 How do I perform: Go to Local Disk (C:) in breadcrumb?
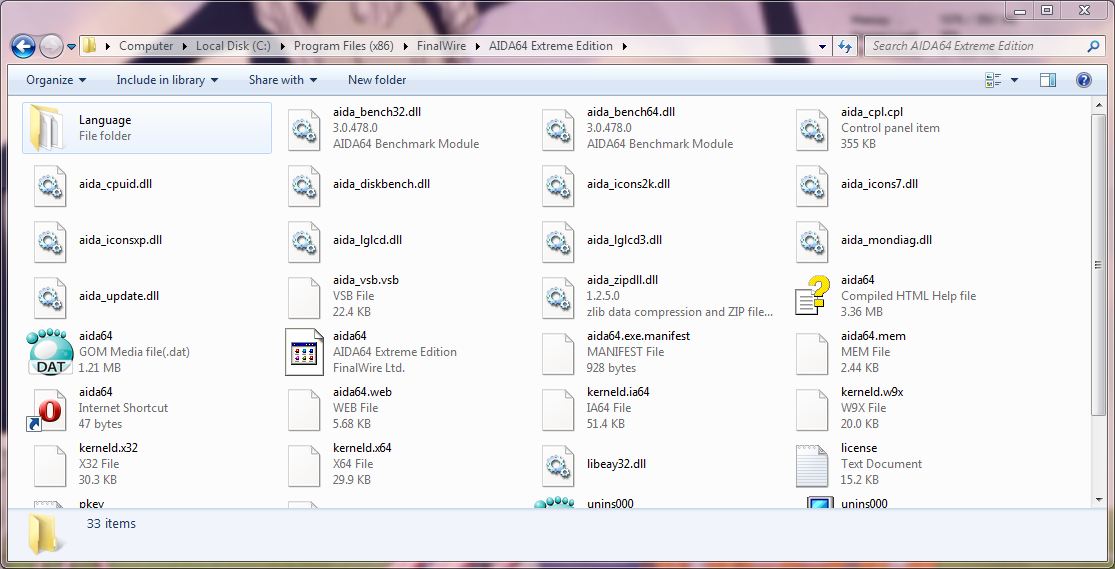coord(233,46)
